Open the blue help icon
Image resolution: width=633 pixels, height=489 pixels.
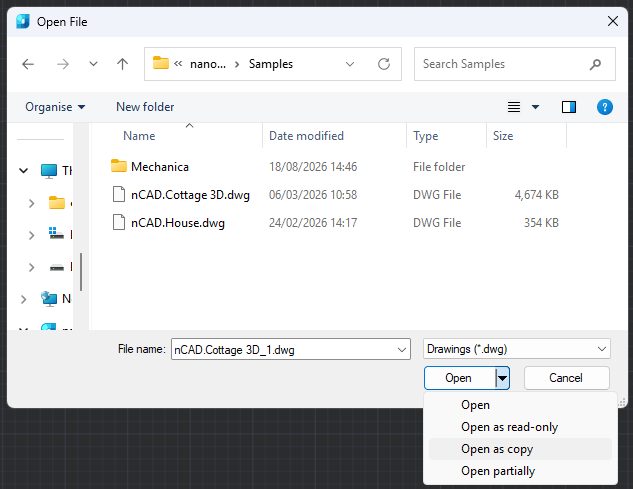(605, 107)
